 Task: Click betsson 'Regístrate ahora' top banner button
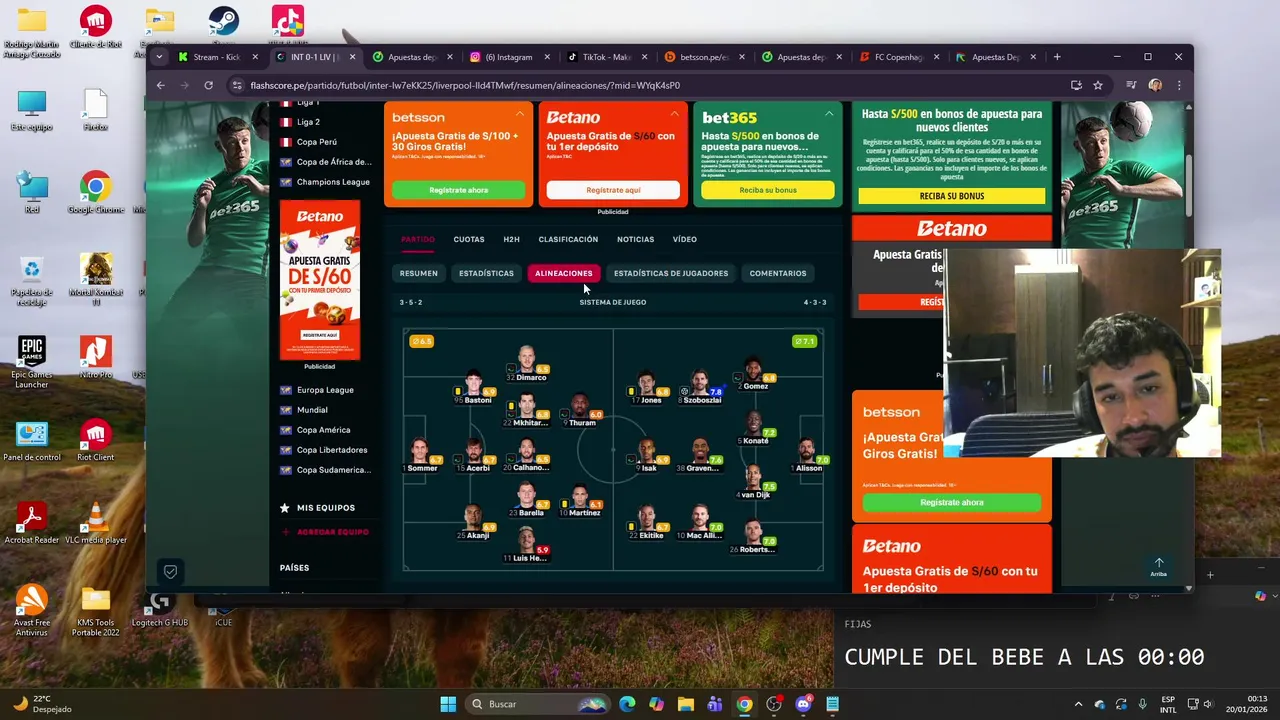click(x=459, y=190)
